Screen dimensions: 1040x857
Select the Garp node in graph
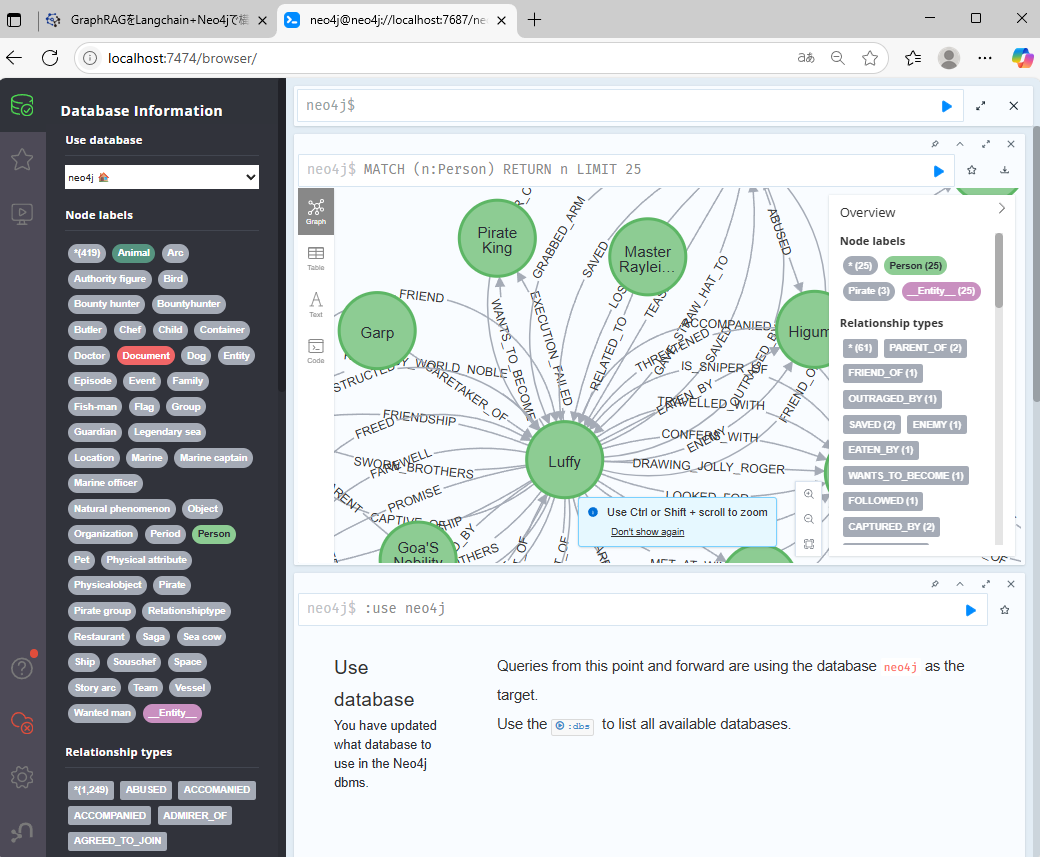click(377, 332)
